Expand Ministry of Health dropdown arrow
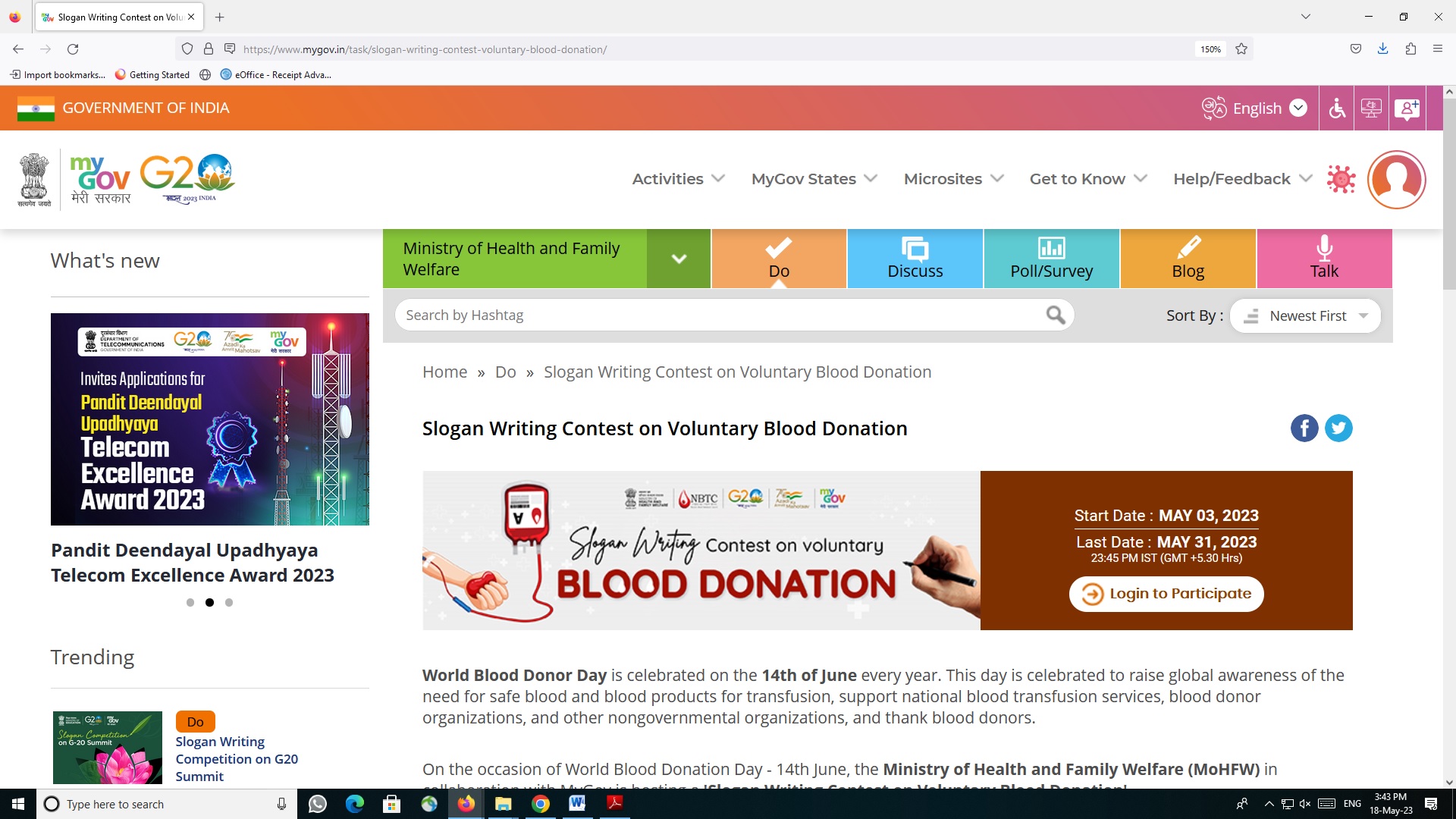 click(679, 259)
